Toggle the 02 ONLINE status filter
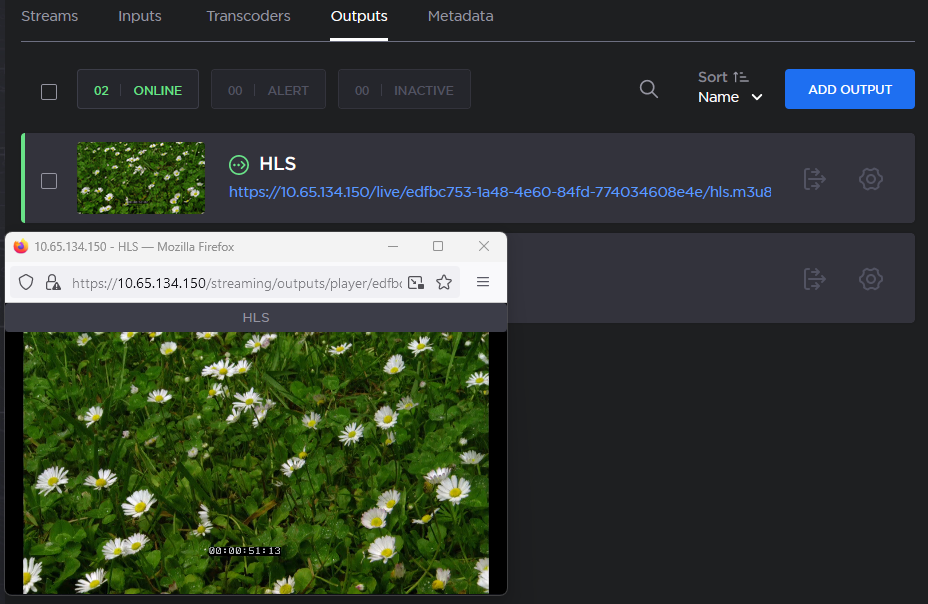This screenshot has width=928, height=604. point(138,90)
